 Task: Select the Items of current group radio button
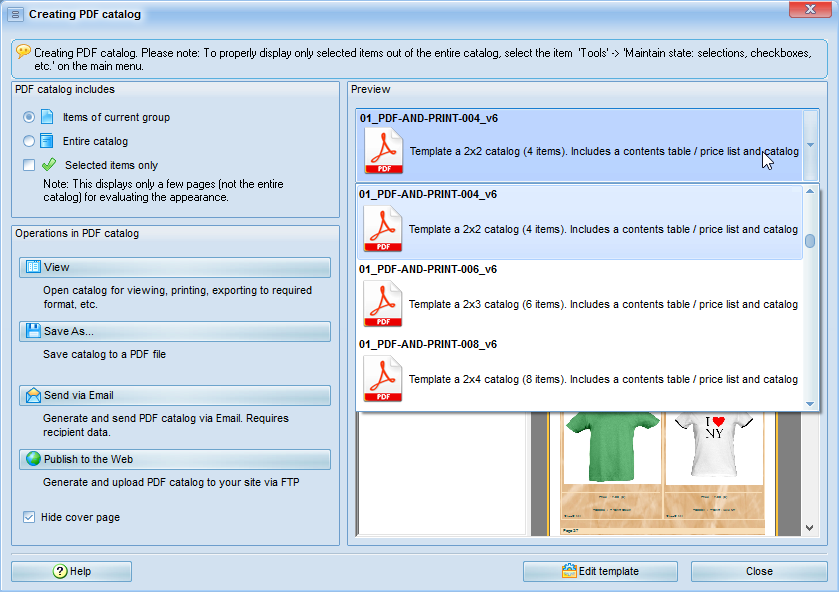pos(29,117)
